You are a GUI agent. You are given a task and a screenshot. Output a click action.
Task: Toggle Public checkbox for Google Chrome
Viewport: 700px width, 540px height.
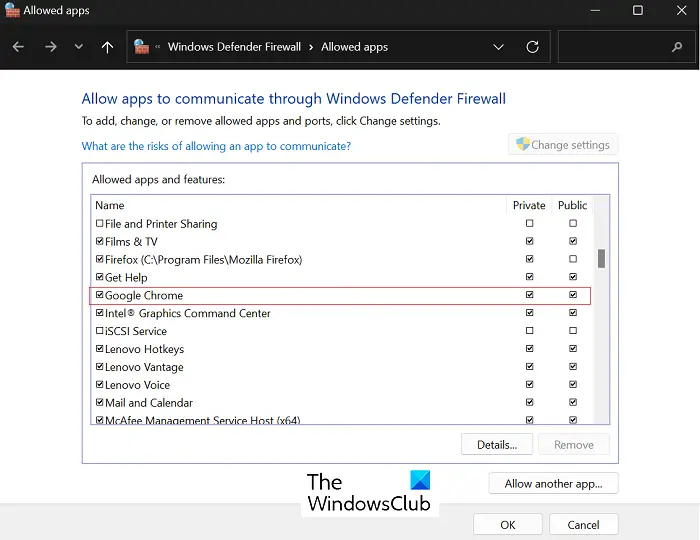click(573, 295)
